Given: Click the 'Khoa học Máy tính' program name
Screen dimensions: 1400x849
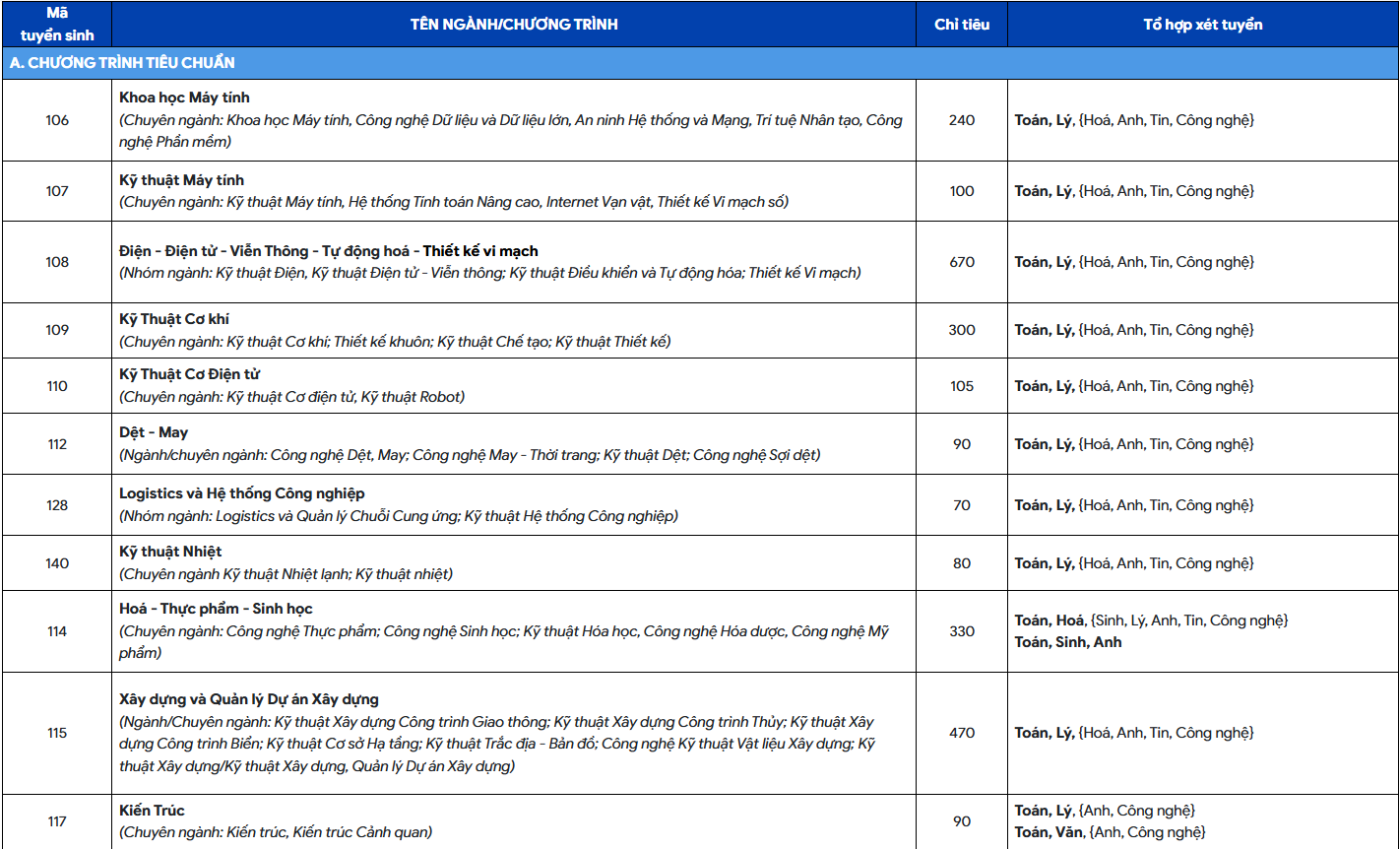Looking at the screenshot, I should (x=184, y=98).
